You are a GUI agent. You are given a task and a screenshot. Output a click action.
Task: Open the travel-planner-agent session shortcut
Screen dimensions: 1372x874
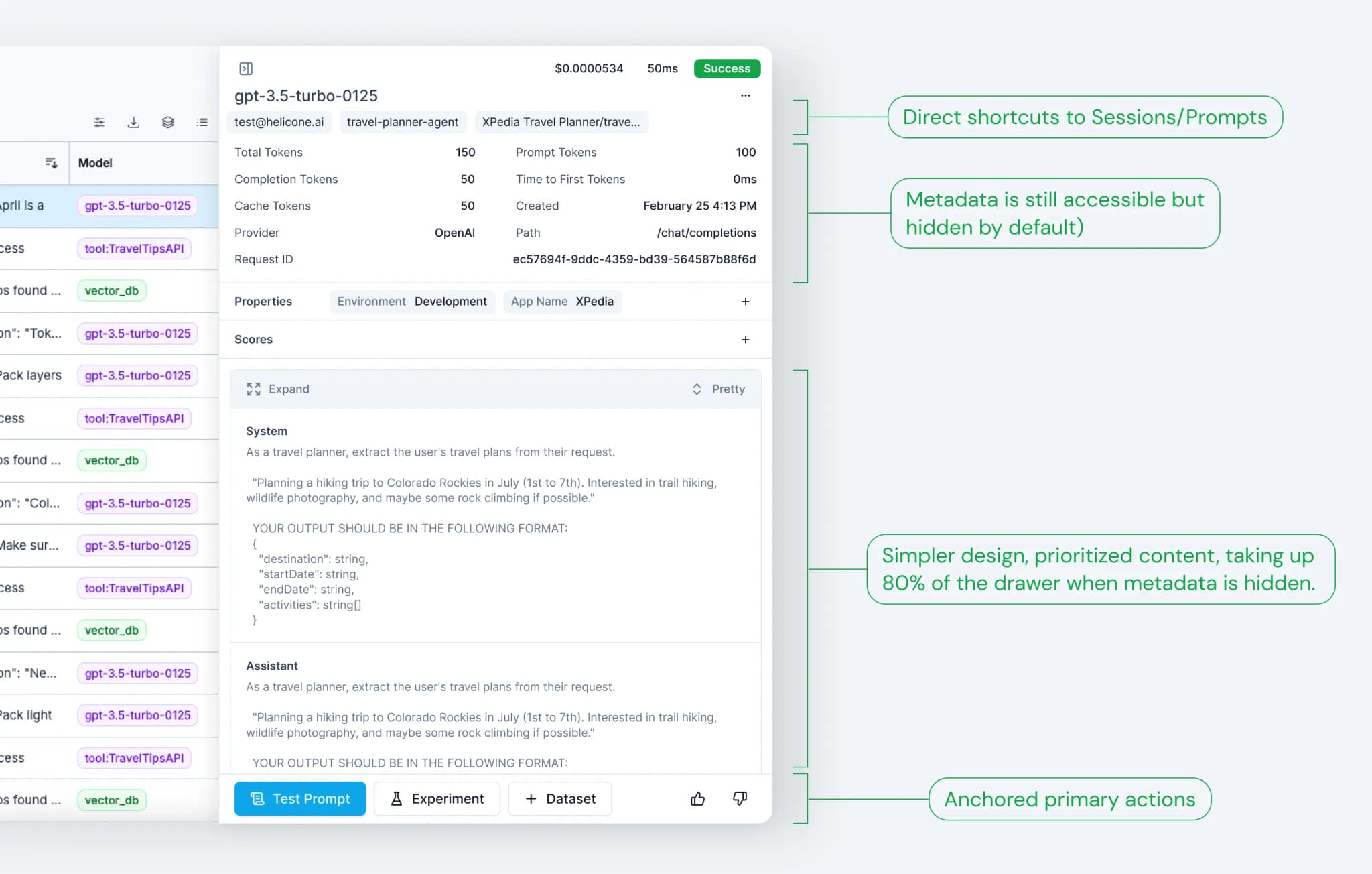(403, 122)
